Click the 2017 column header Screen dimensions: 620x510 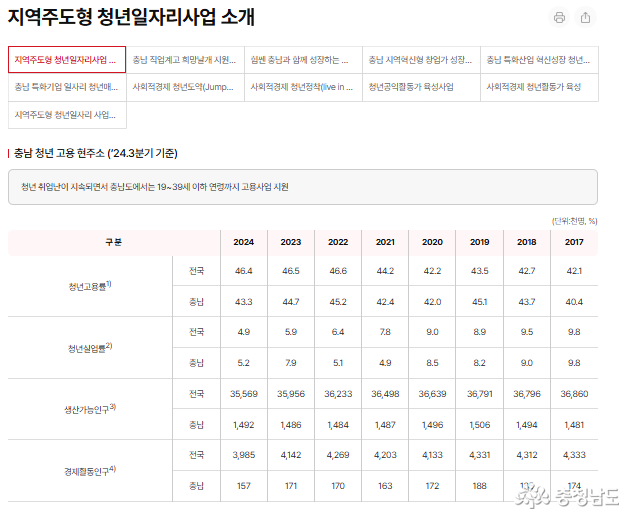[574, 242]
